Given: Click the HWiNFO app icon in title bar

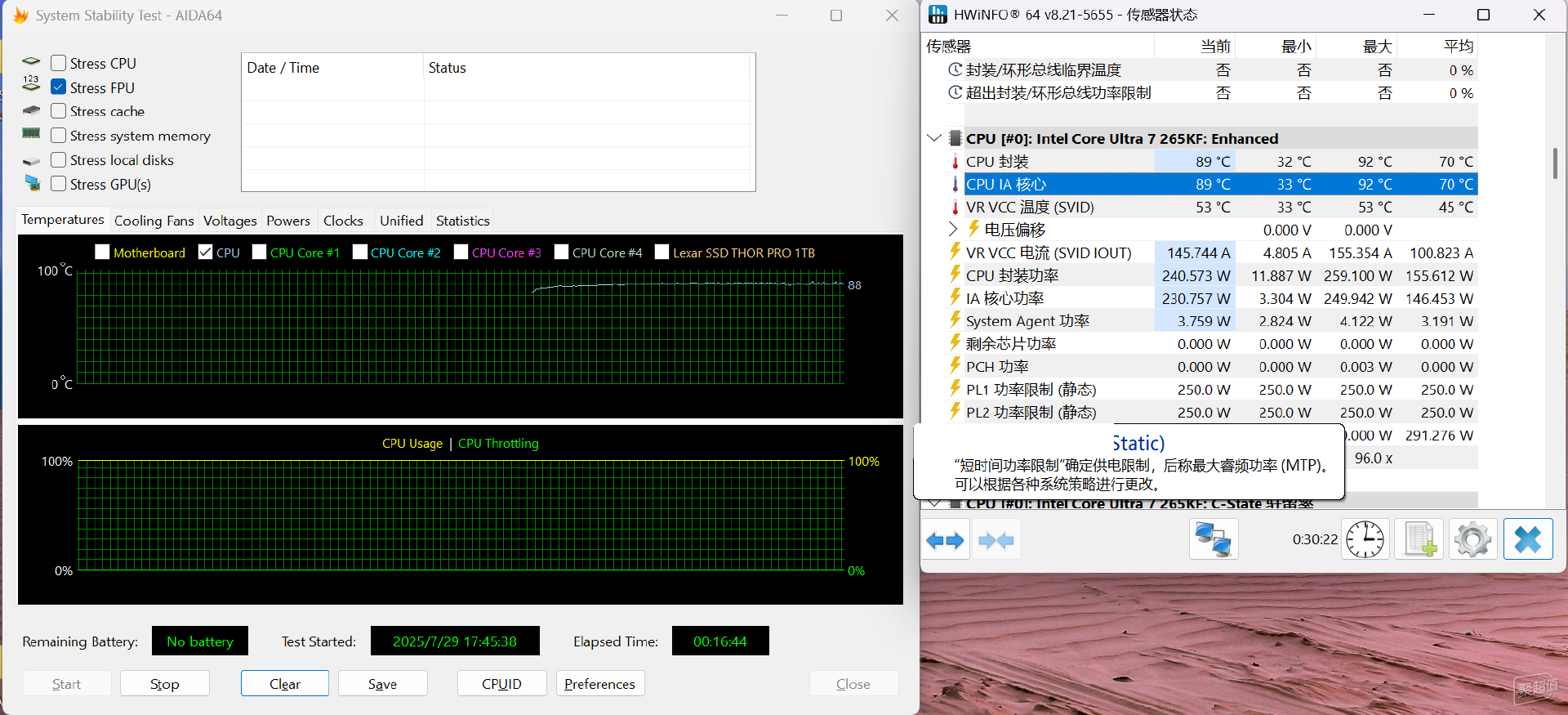Looking at the screenshot, I should 938,15.
